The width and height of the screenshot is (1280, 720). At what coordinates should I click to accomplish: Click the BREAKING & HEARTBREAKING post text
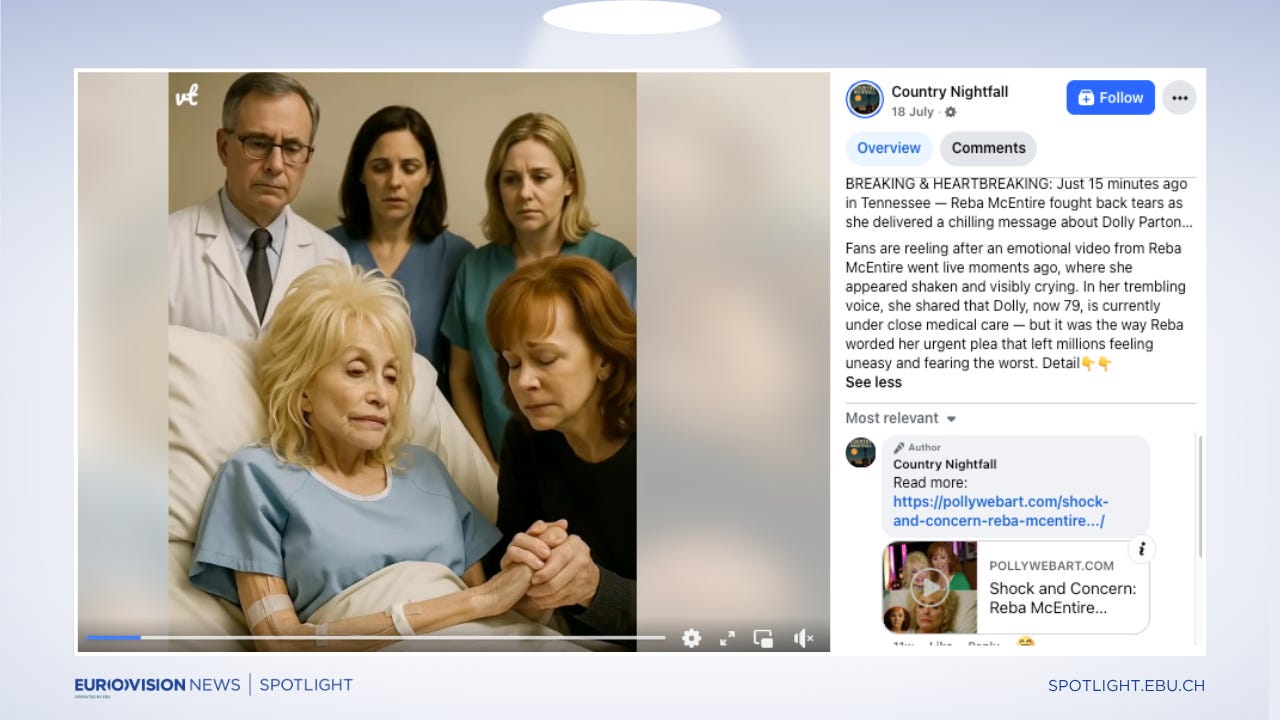click(x=1019, y=203)
